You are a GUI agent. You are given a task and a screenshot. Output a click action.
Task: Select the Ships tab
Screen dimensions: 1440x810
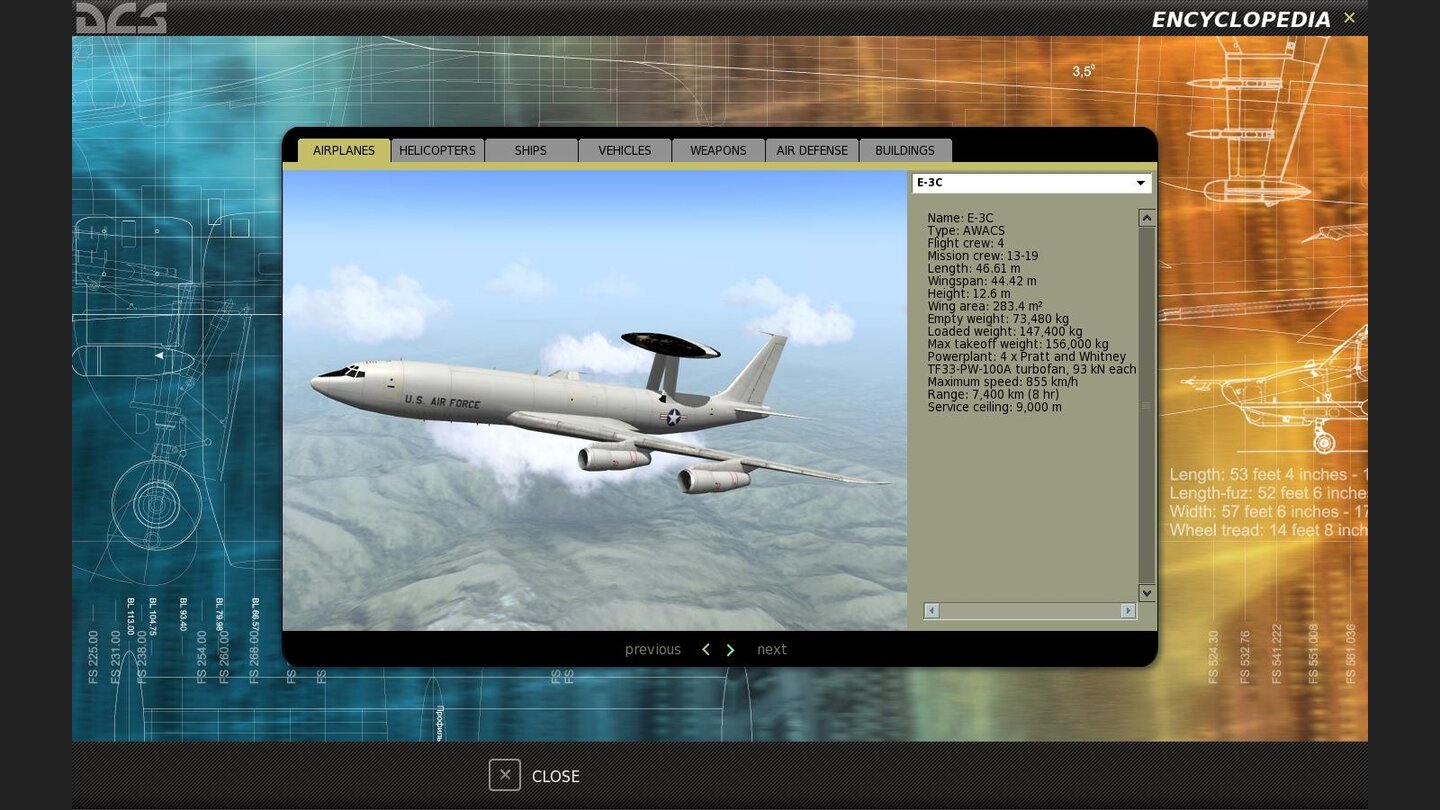pyautogui.click(x=531, y=150)
